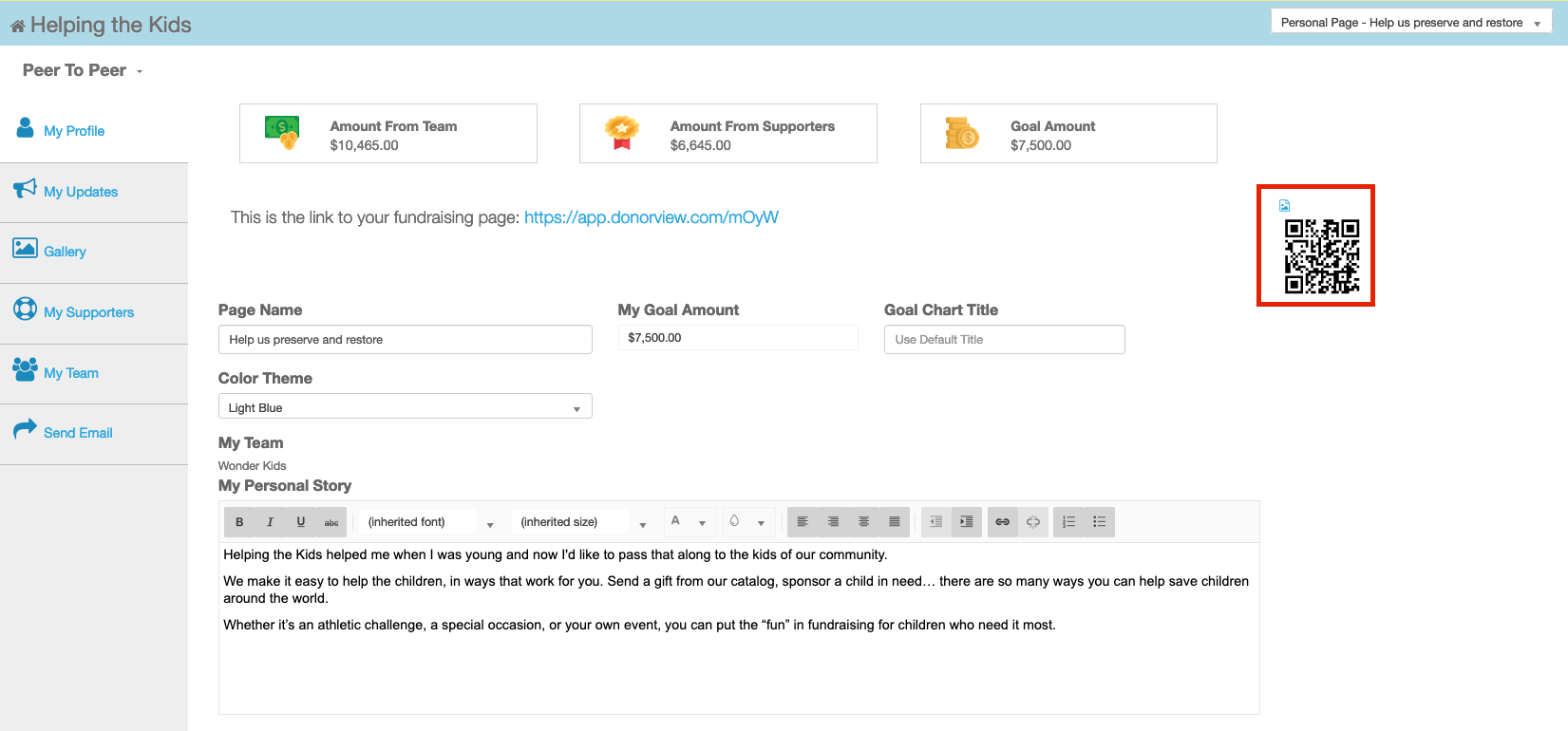Remove hyperlink with the unlink tool
This screenshot has width=1568, height=731.
coord(1033,522)
